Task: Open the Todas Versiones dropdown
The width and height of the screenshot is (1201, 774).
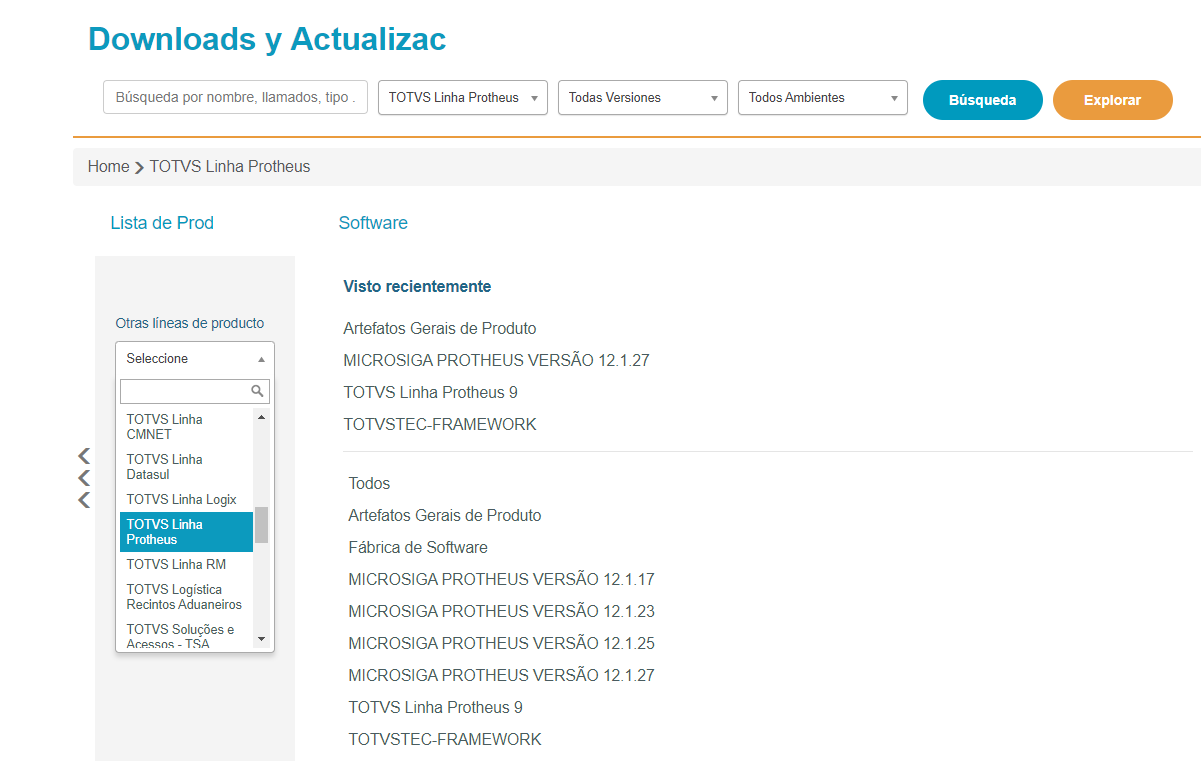Action: (643, 98)
